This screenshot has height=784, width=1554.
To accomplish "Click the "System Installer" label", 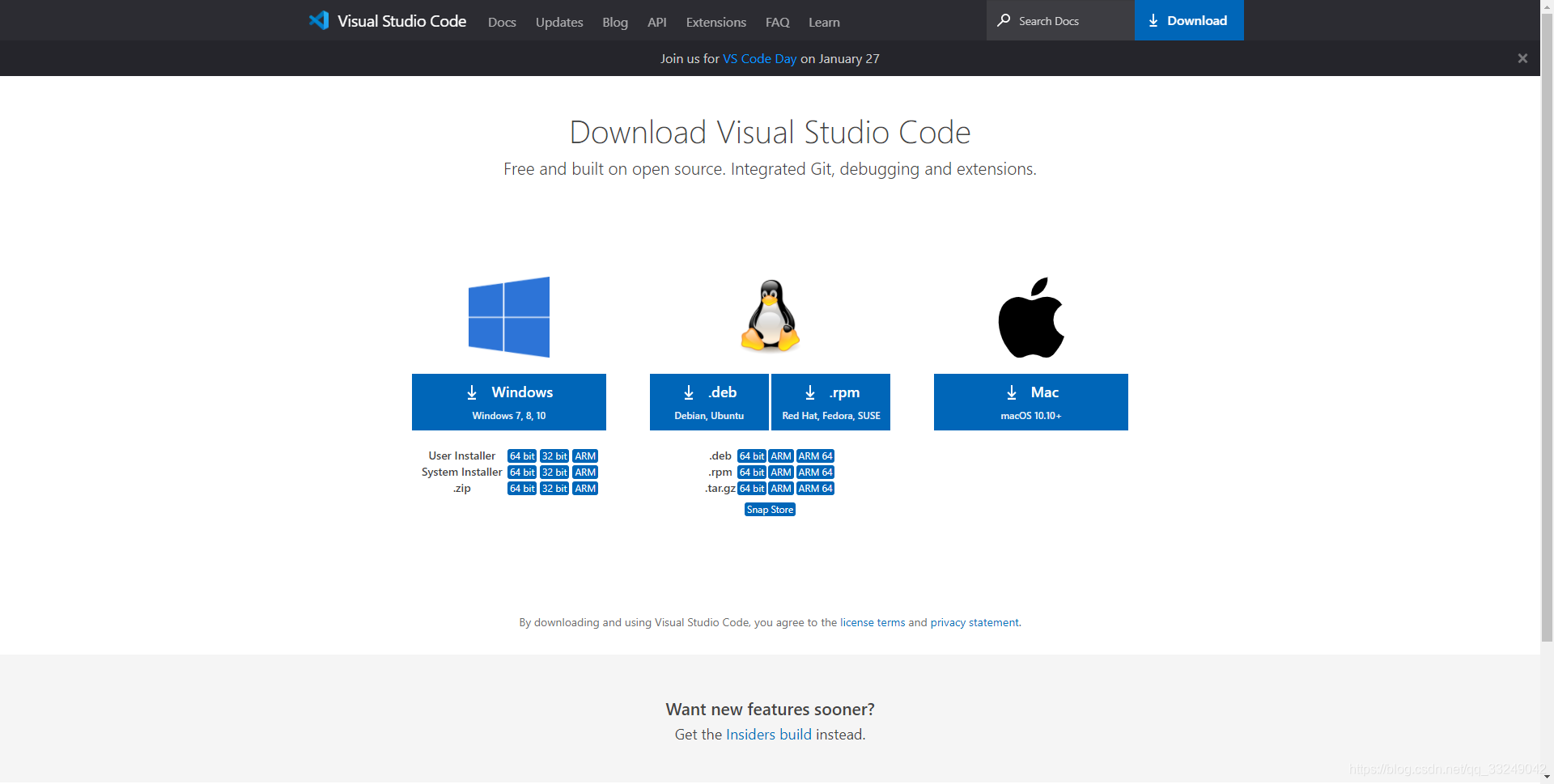I will pos(462,473).
